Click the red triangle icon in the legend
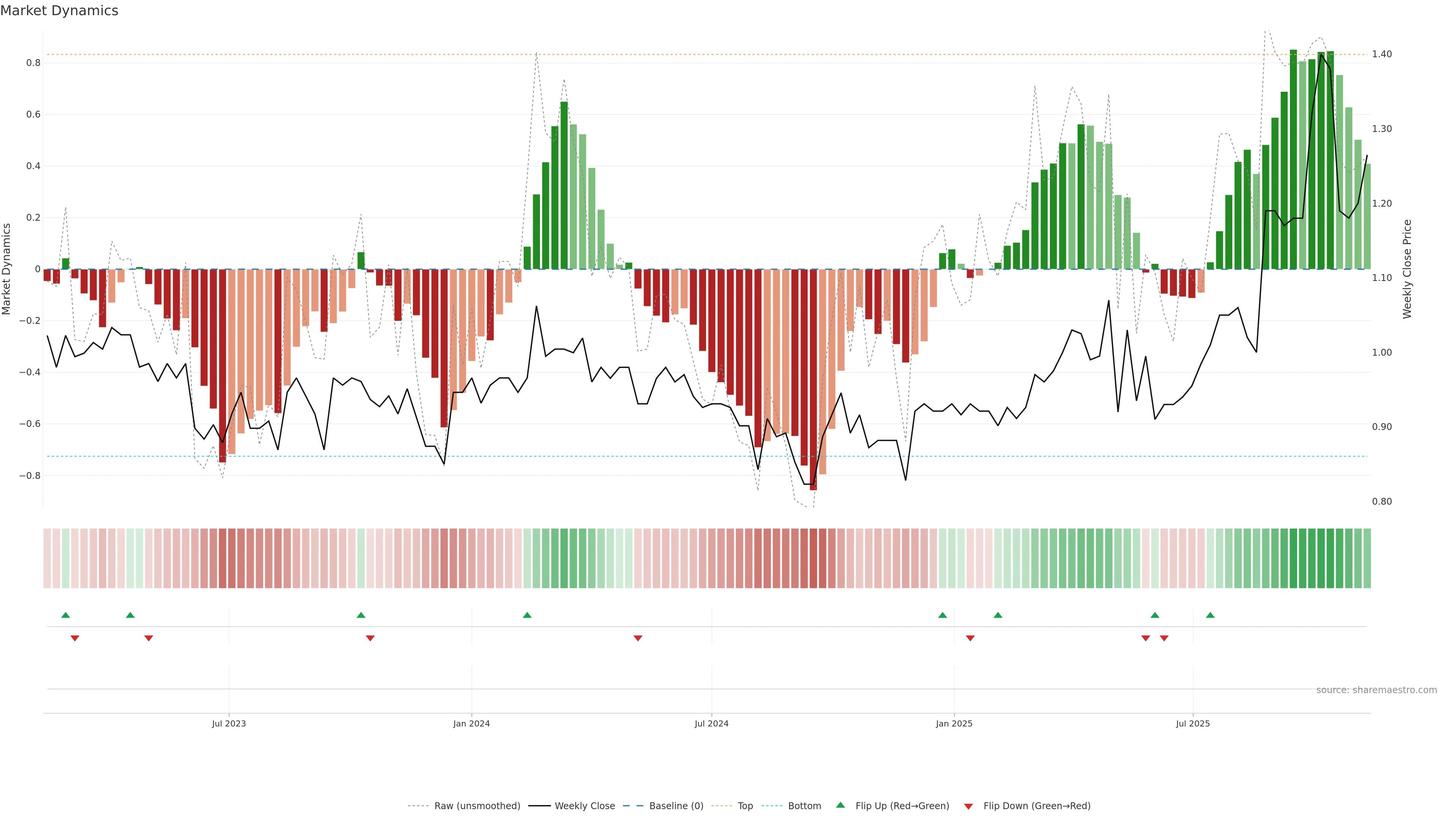The width and height of the screenshot is (1456, 819). click(x=968, y=806)
